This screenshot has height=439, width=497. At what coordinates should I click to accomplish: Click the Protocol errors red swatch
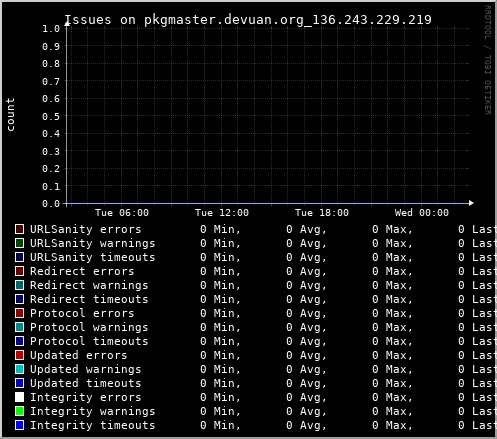tap(19, 313)
